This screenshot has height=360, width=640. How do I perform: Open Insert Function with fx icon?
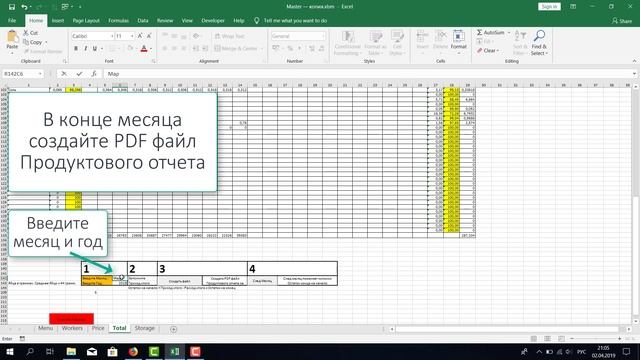coord(94,74)
